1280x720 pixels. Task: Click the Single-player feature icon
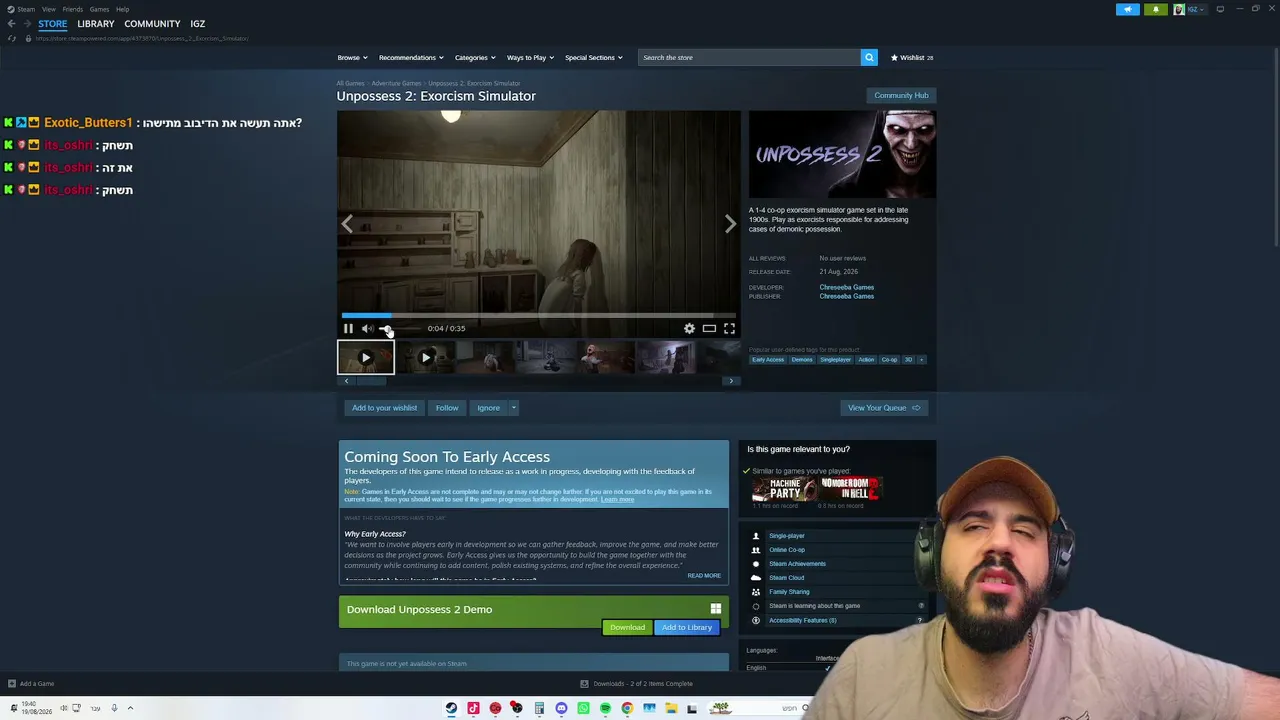(x=756, y=536)
